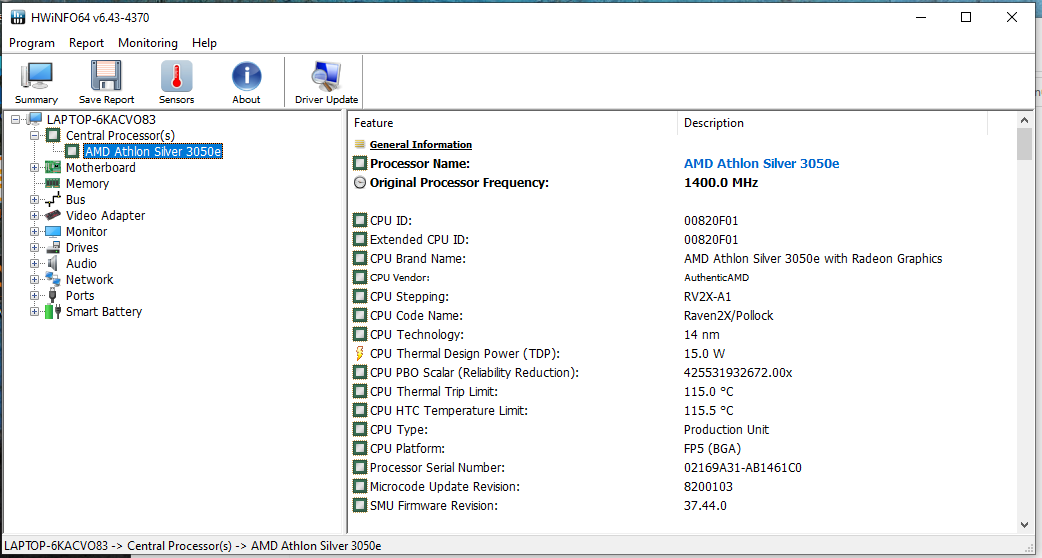
Task: Open the Report menu
Action: 86,43
